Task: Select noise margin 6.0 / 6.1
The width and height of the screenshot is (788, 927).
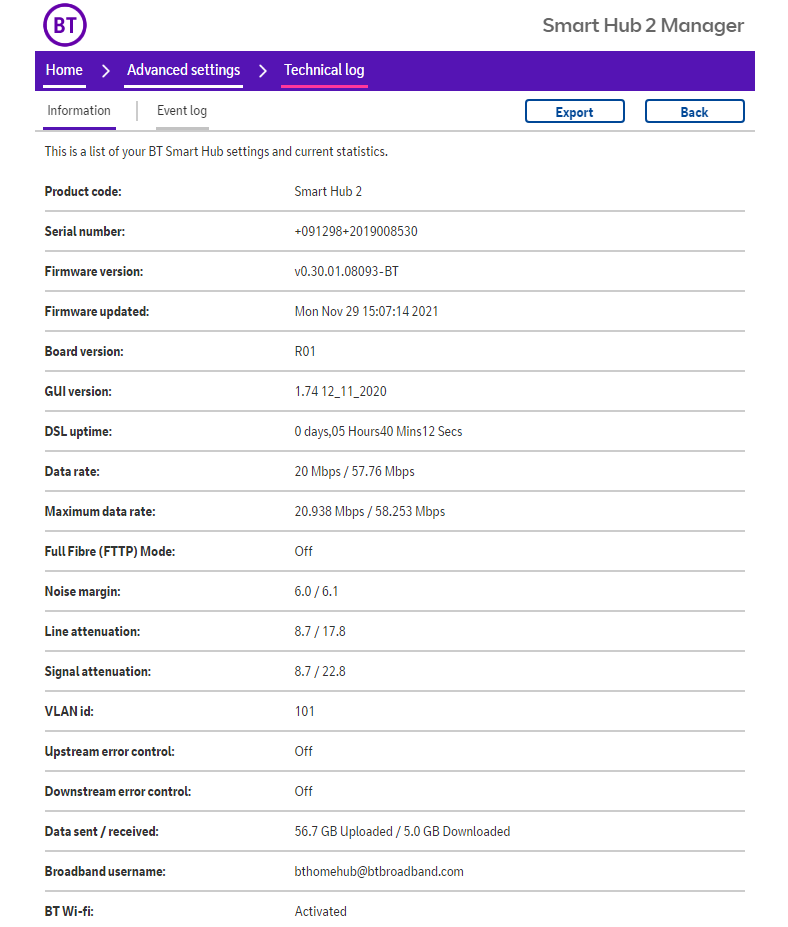Action: [316, 591]
